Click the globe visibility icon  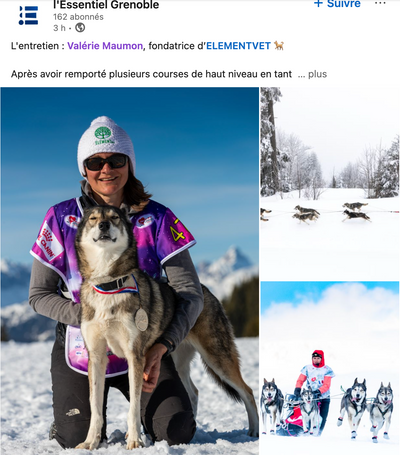point(80,28)
